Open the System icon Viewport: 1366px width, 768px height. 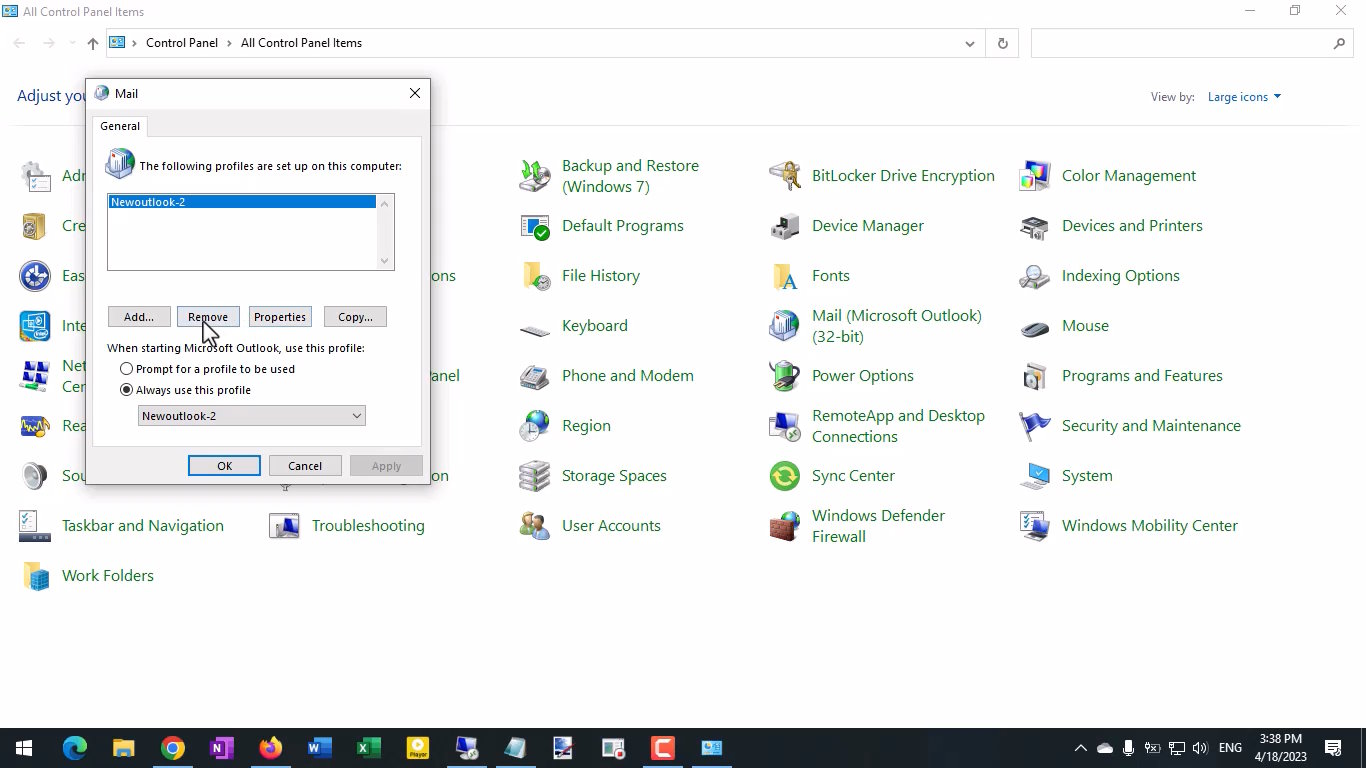coord(1035,476)
